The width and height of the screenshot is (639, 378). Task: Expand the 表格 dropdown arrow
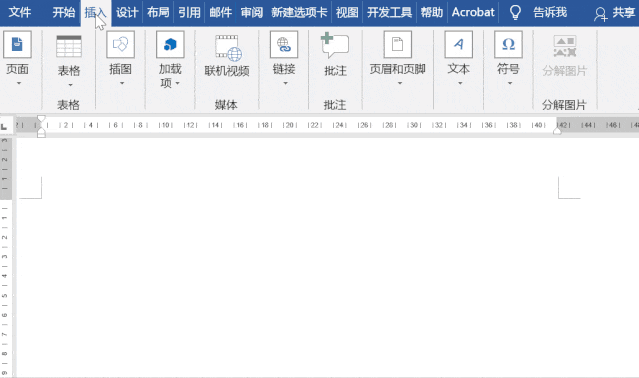[x=70, y=85]
